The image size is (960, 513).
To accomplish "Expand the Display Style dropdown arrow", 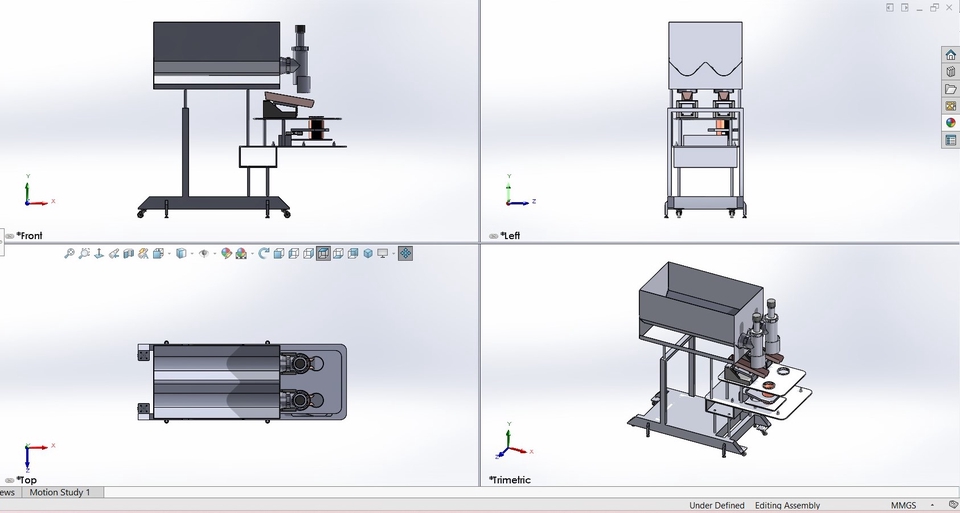I will (192, 253).
